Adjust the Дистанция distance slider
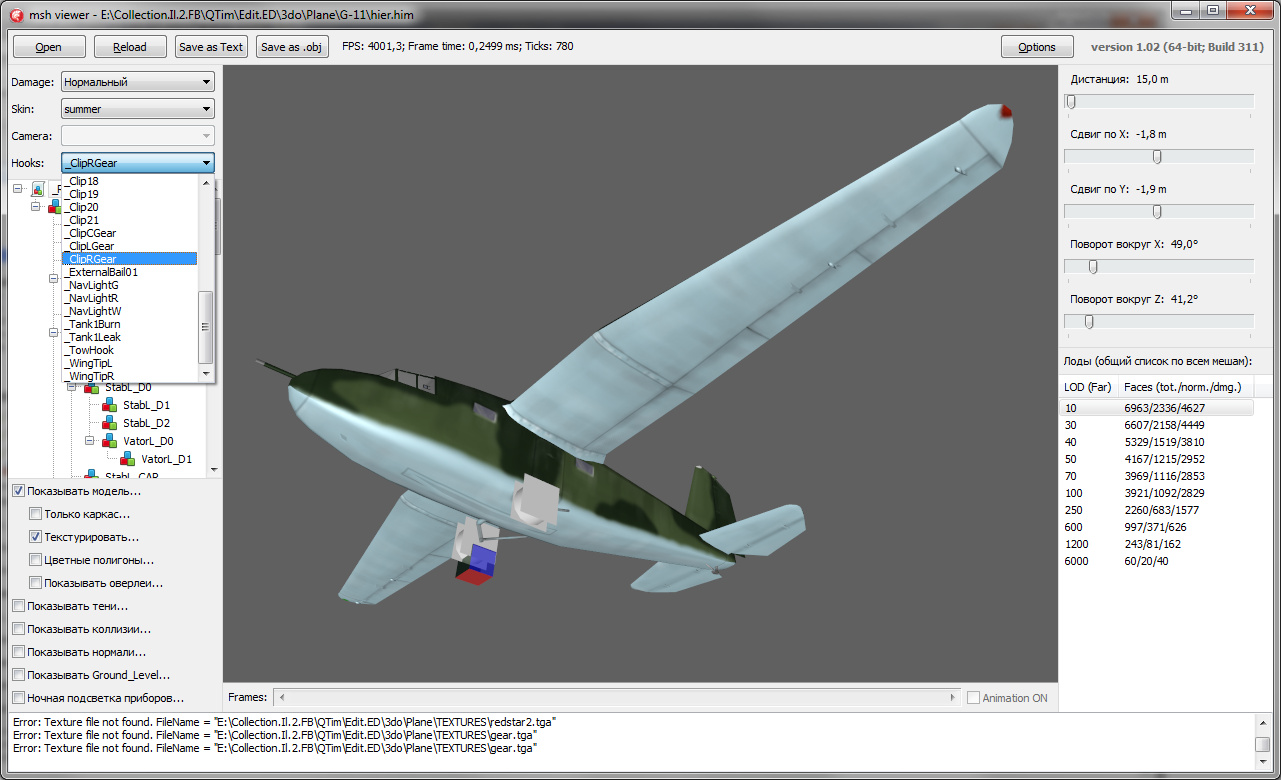Image resolution: width=1281 pixels, height=780 pixels. (x=1159, y=102)
